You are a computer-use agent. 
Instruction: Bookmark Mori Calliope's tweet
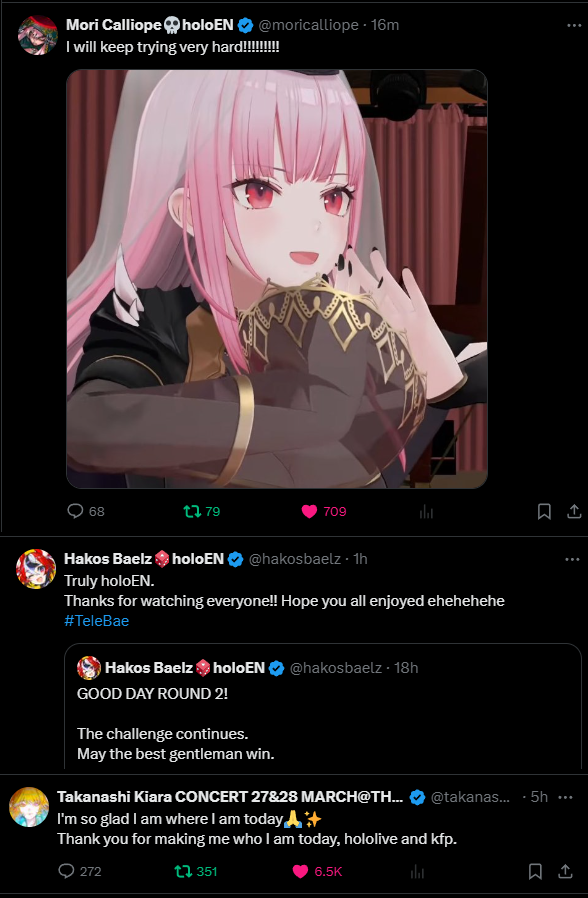point(544,511)
